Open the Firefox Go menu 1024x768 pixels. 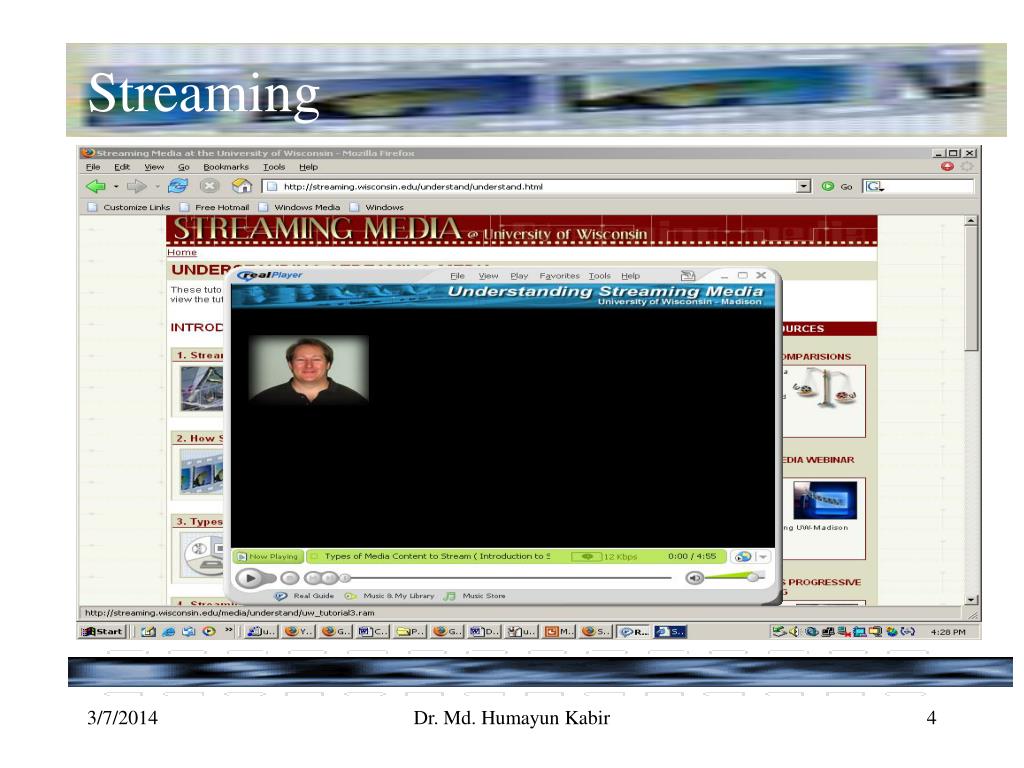coord(184,167)
